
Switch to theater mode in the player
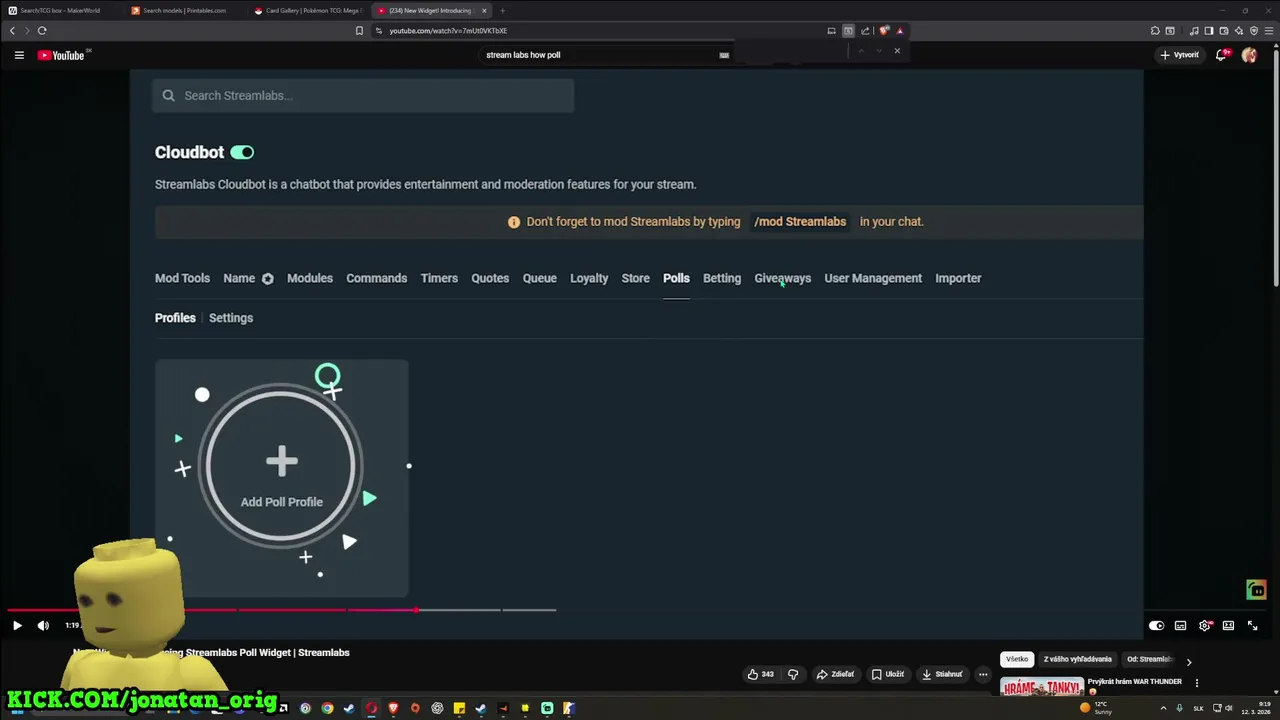(1228, 625)
